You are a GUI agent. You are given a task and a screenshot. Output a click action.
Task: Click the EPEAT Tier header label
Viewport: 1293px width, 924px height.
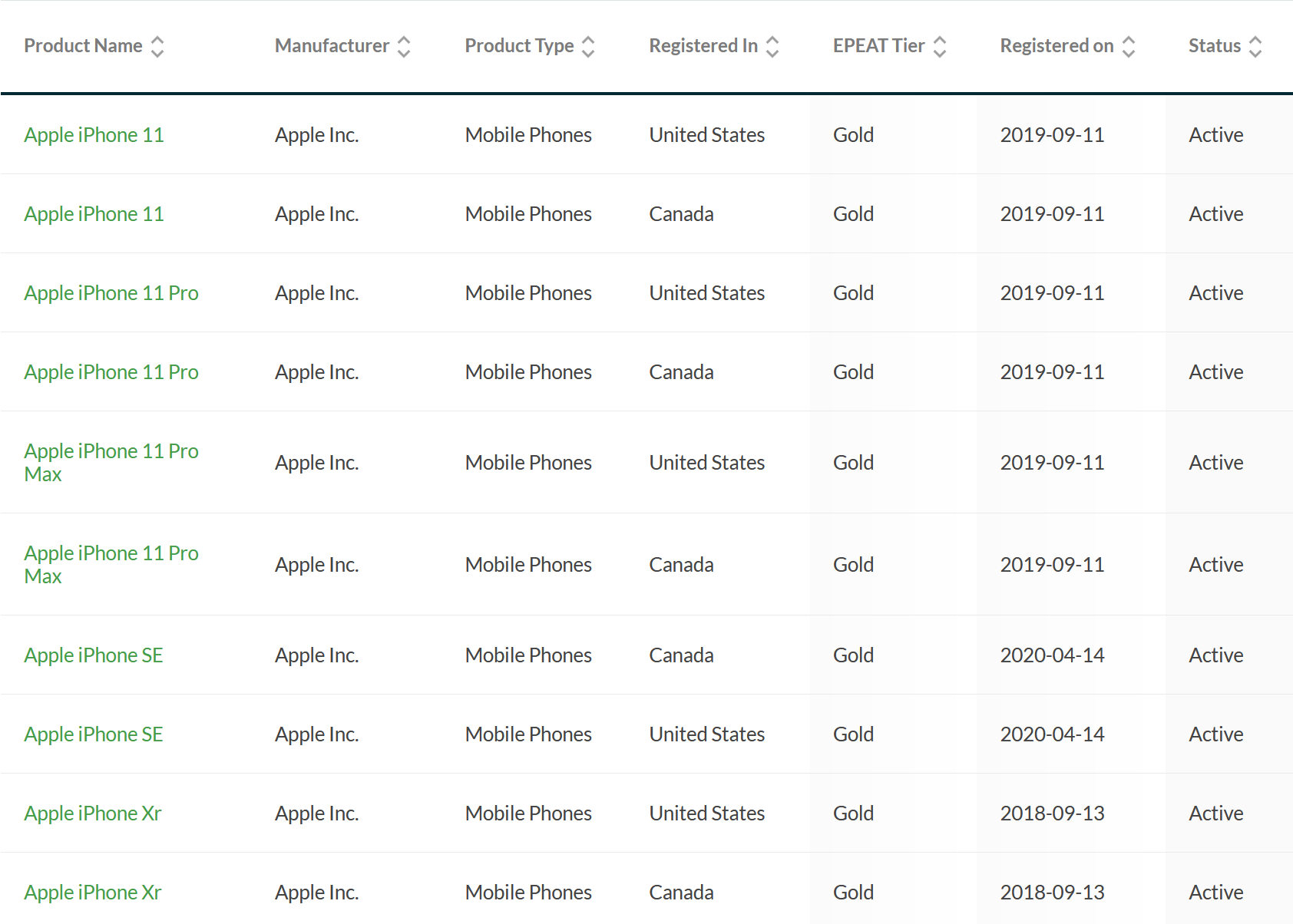pos(878,46)
